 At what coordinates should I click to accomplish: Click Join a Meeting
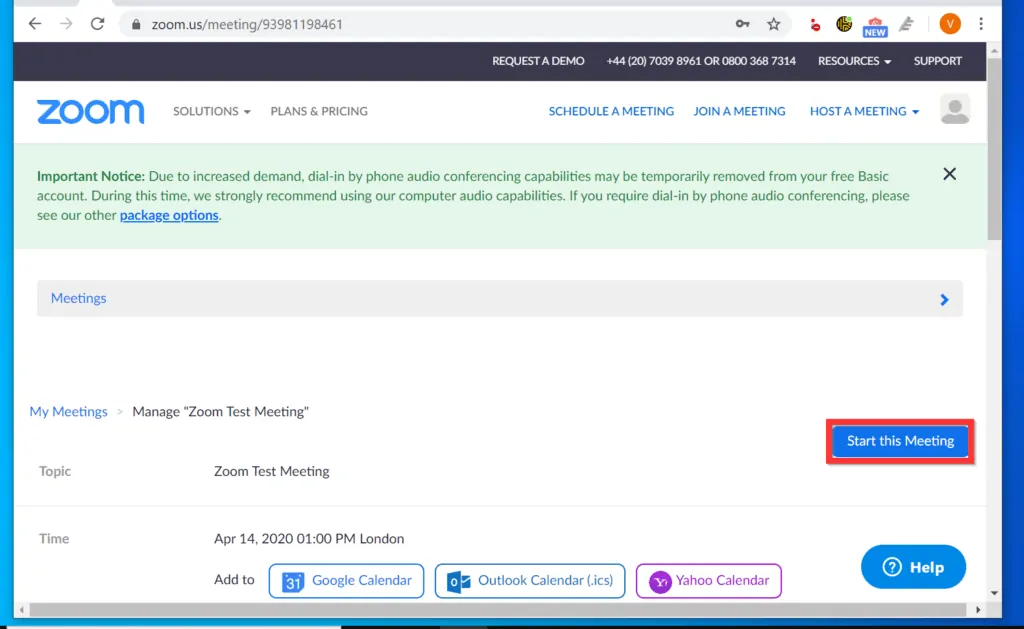[739, 111]
